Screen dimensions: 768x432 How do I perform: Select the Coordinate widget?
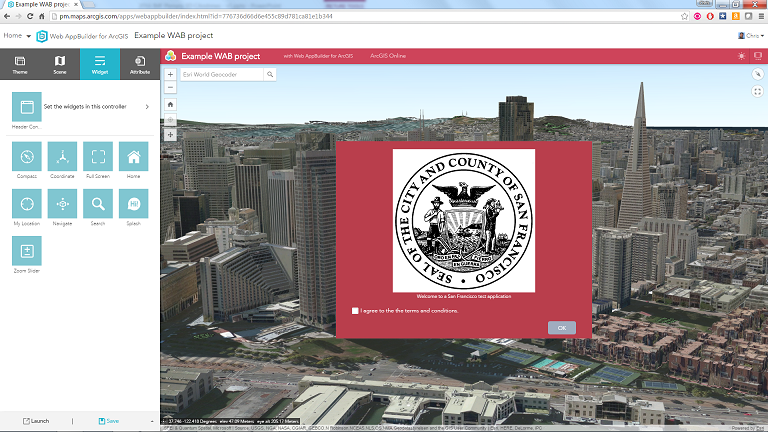[x=62, y=156]
